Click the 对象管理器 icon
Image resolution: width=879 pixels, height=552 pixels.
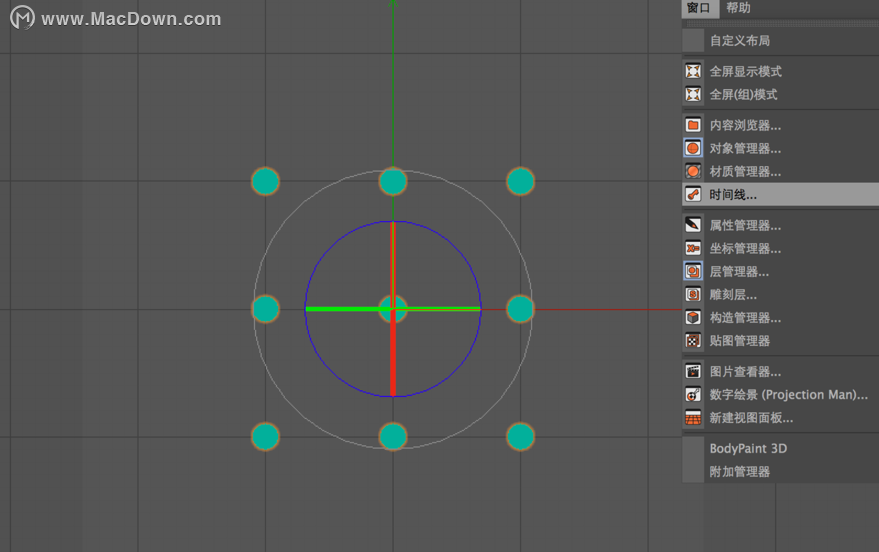(x=693, y=148)
